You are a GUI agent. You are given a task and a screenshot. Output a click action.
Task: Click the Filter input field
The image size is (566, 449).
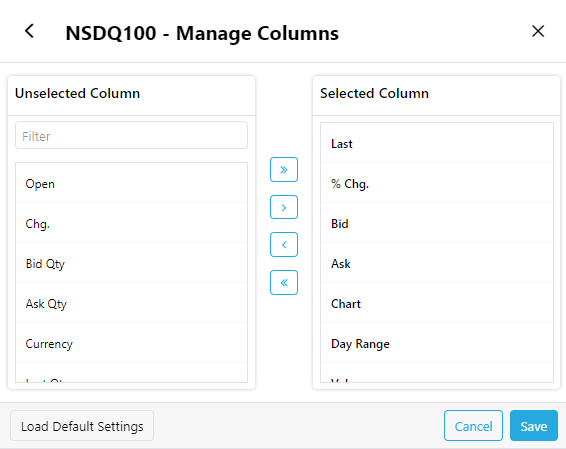tap(131, 136)
